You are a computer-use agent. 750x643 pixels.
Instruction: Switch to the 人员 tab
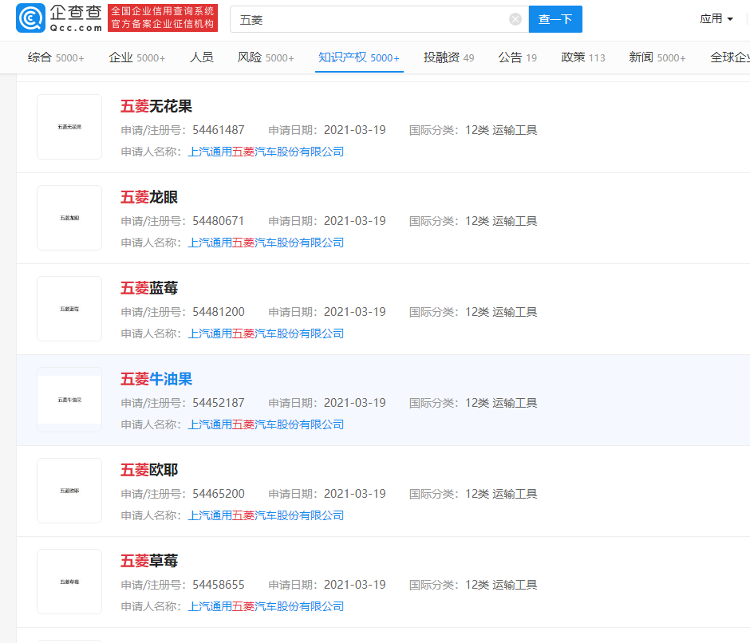pyautogui.click(x=201, y=57)
